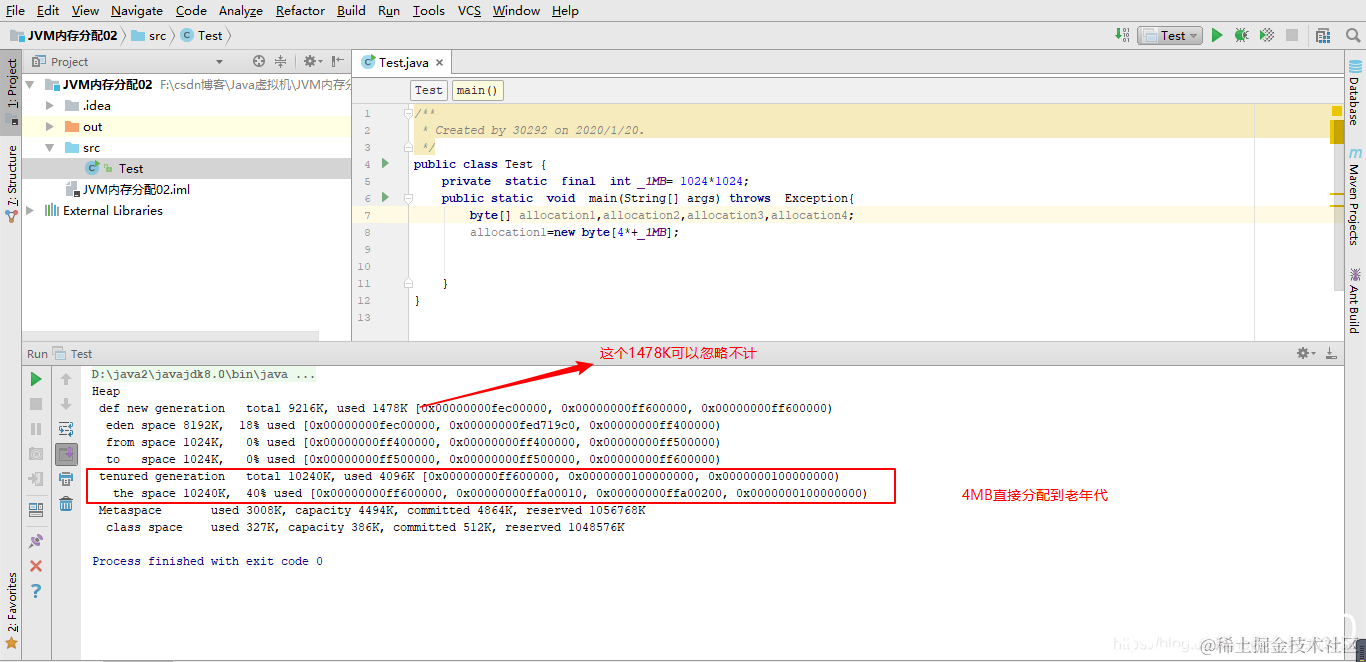Viewport: 1366px width, 662px height.
Task: Open Project panel gear settings dropdown
Action: click(x=315, y=61)
